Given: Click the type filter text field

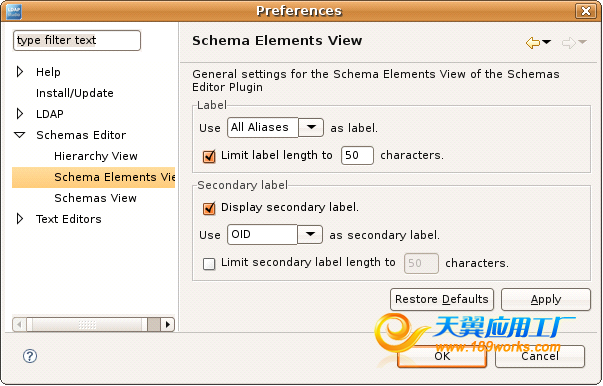Looking at the screenshot, I should coord(77,40).
